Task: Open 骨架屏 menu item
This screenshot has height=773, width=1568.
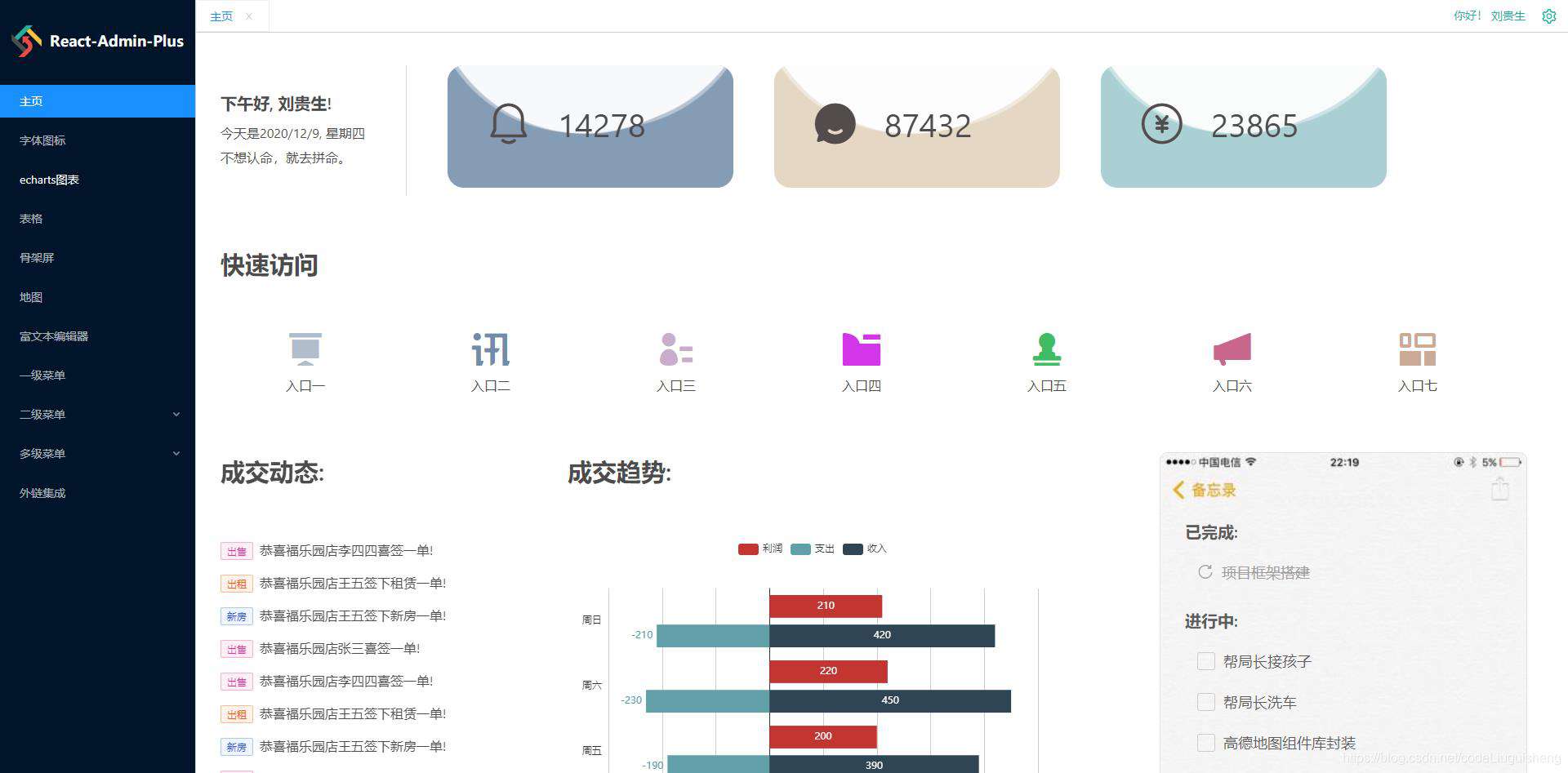Action: [97, 258]
